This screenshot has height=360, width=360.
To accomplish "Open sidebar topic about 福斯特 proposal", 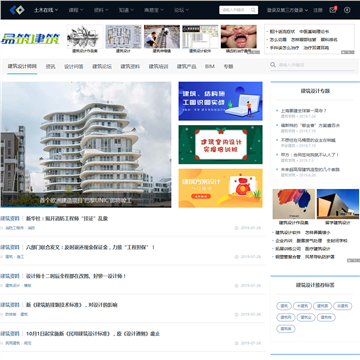I will pos(310,125).
